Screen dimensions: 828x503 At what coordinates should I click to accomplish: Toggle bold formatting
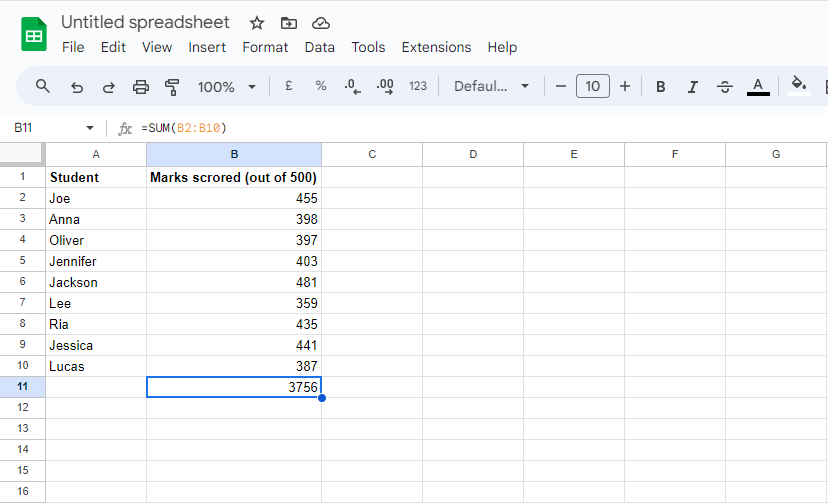click(660, 87)
